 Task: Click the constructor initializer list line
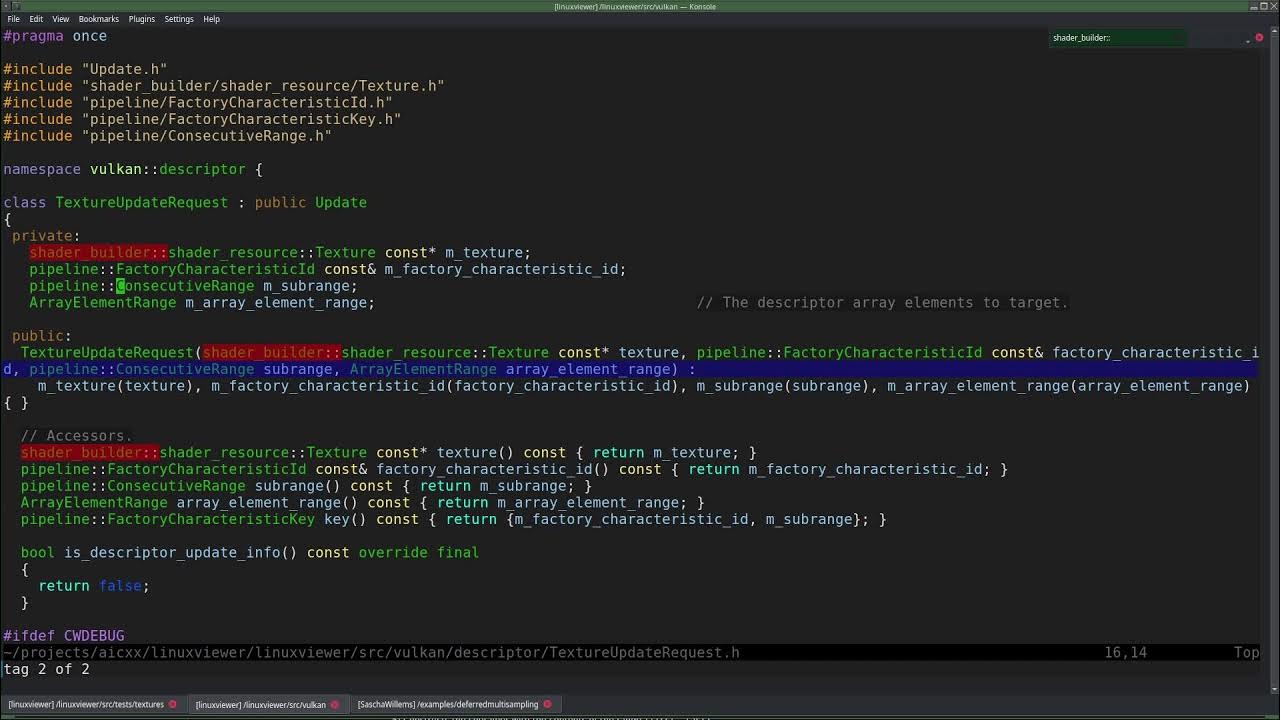coord(644,386)
